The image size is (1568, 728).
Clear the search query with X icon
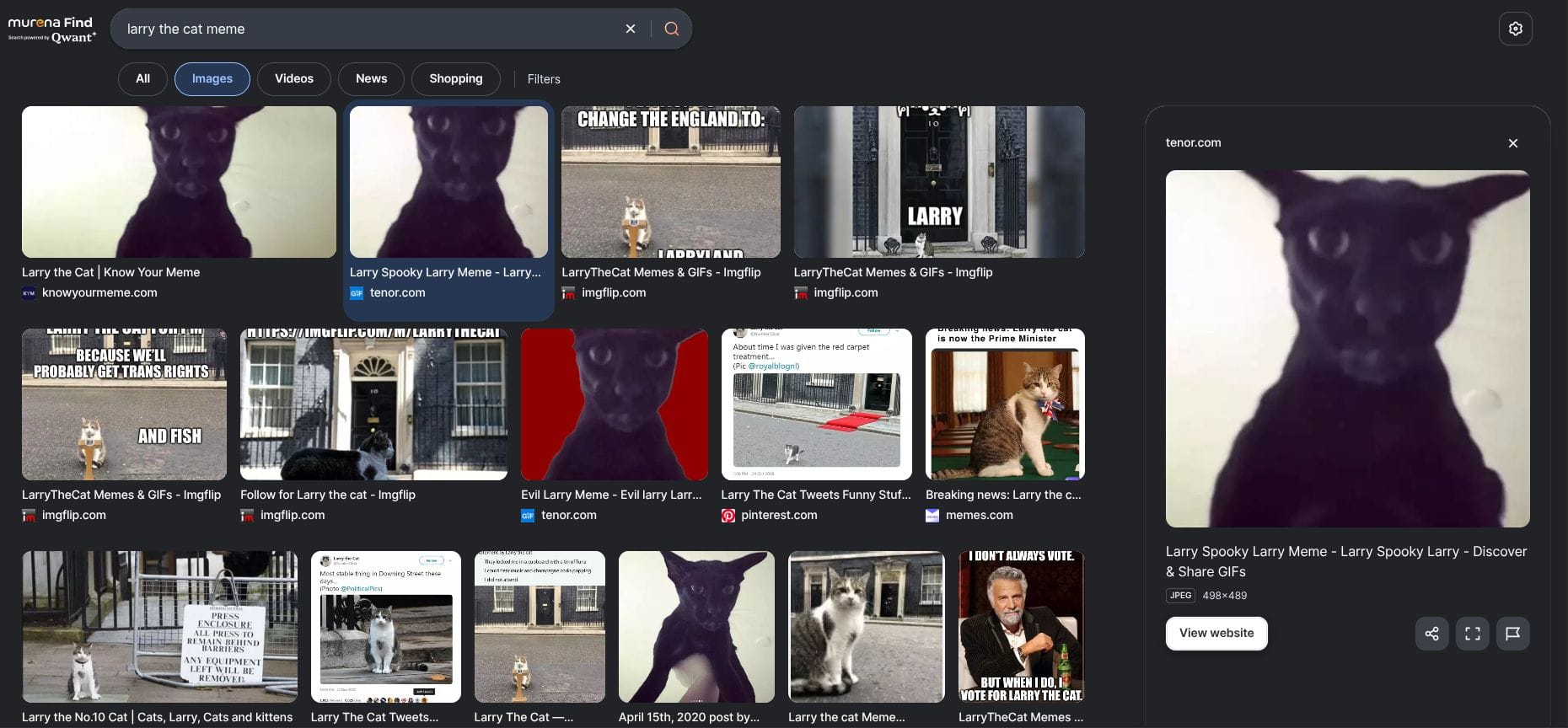pyautogui.click(x=630, y=29)
